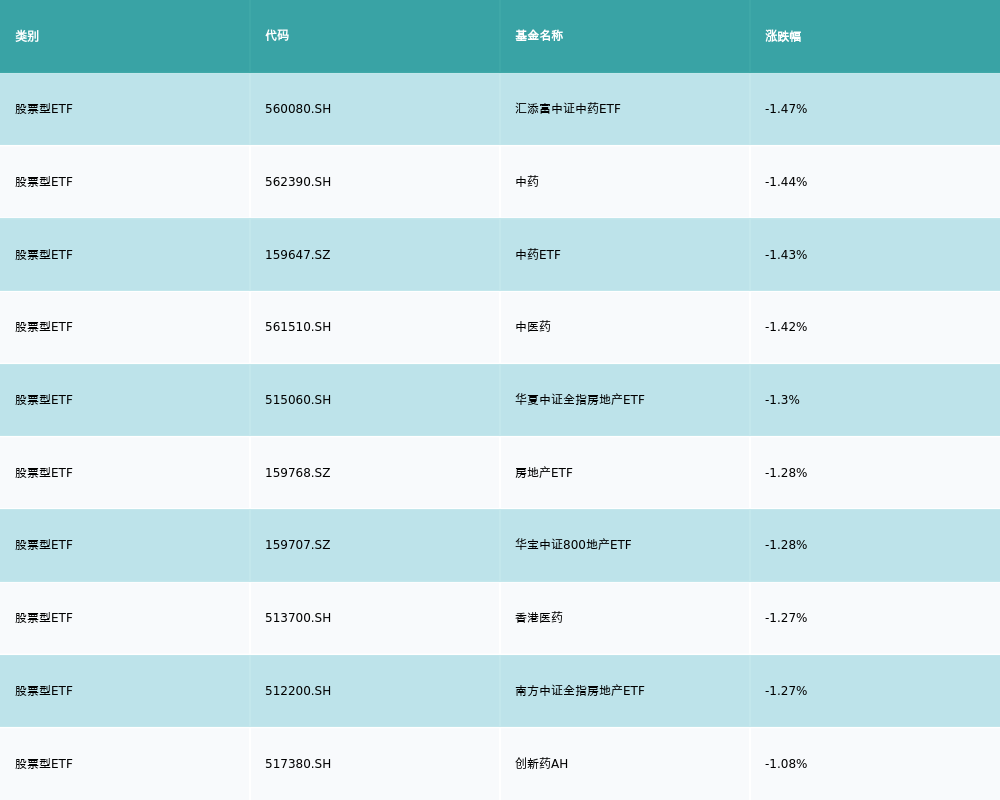Viewport: 1000px width, 800px height.
Task: Select fund name 房地产ETF
Action: [543, 473]
